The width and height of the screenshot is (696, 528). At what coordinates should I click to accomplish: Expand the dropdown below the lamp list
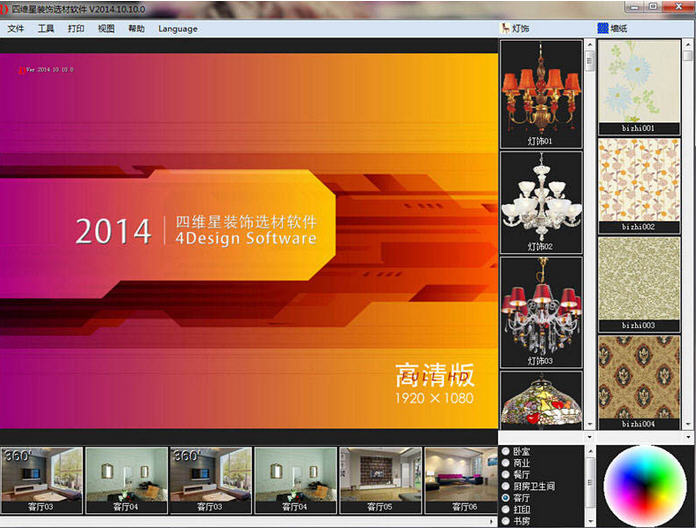[589, 437]
